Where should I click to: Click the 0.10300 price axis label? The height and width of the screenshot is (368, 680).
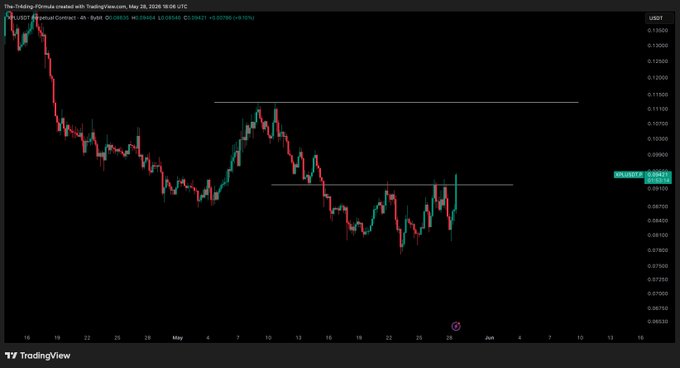coord(657,139)
